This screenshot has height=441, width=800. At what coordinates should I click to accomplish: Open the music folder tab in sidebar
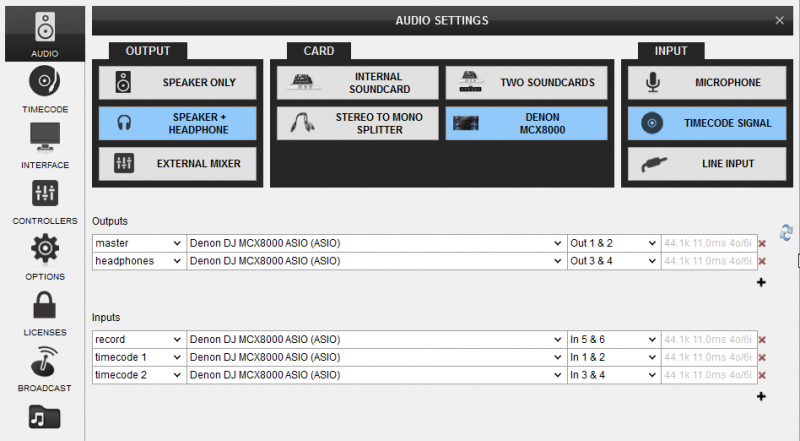point(44,416)
